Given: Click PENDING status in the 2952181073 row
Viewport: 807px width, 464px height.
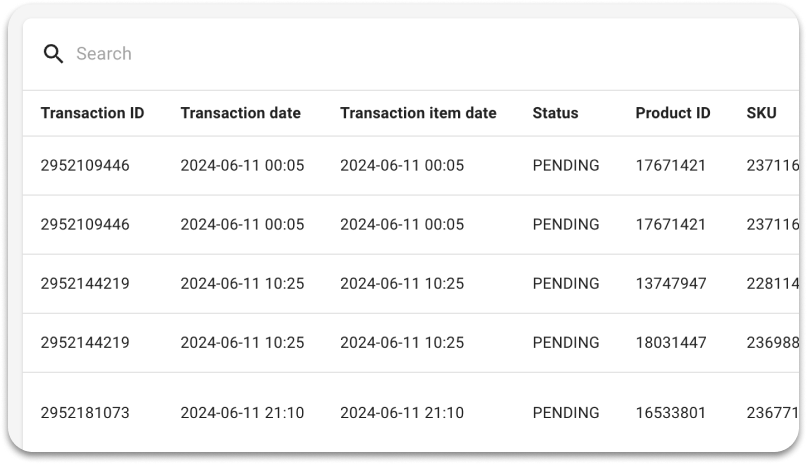Looking at the screenshot, I should point(566,413).
